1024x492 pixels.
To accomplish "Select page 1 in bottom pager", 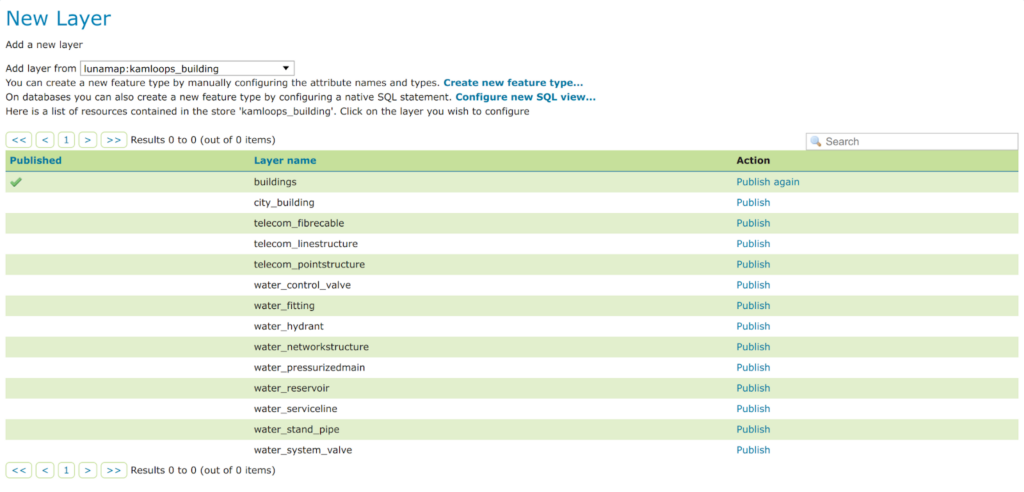I will coord(66,470).
